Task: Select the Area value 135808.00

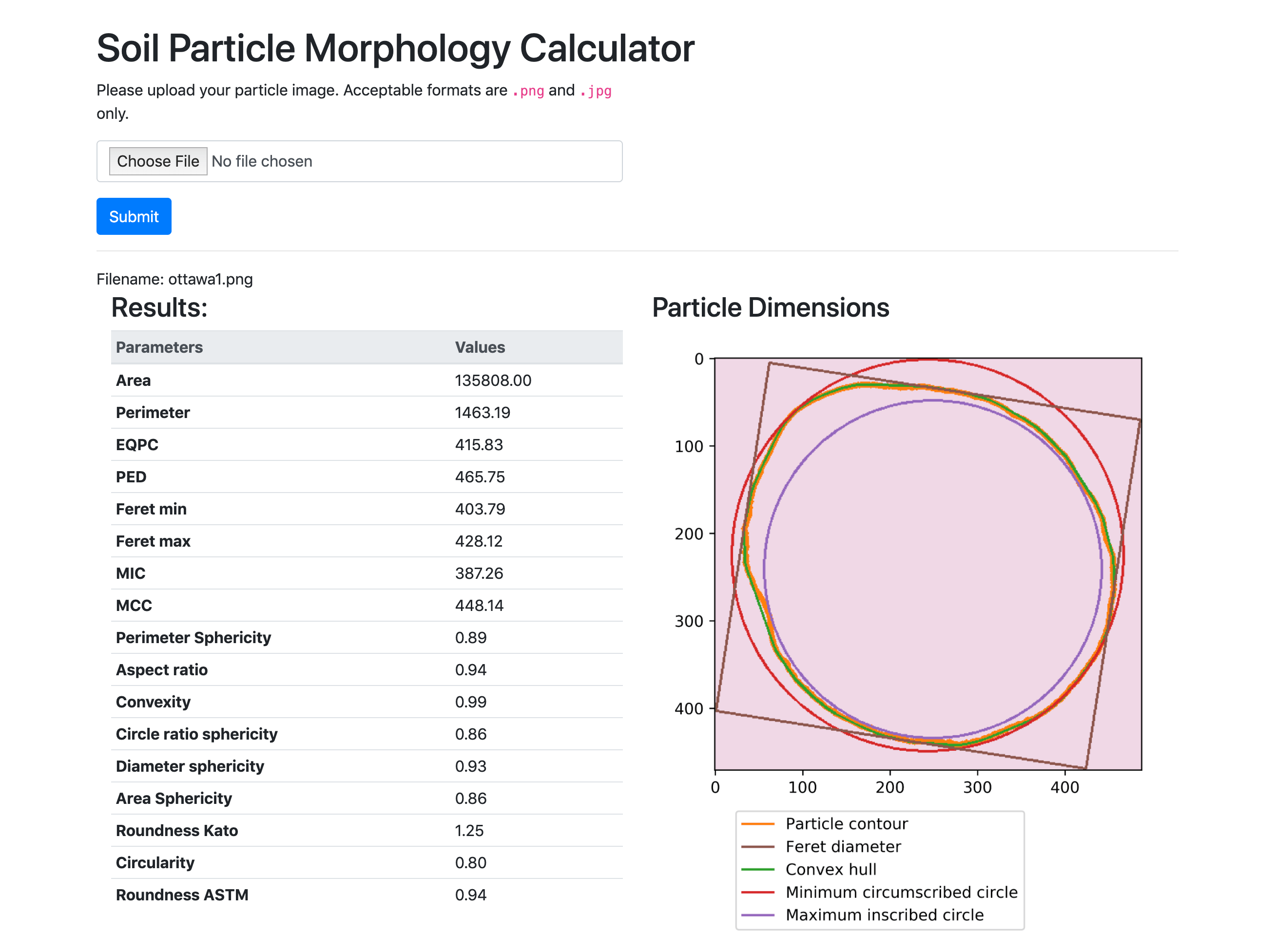Action: click(x=493, y=381)
